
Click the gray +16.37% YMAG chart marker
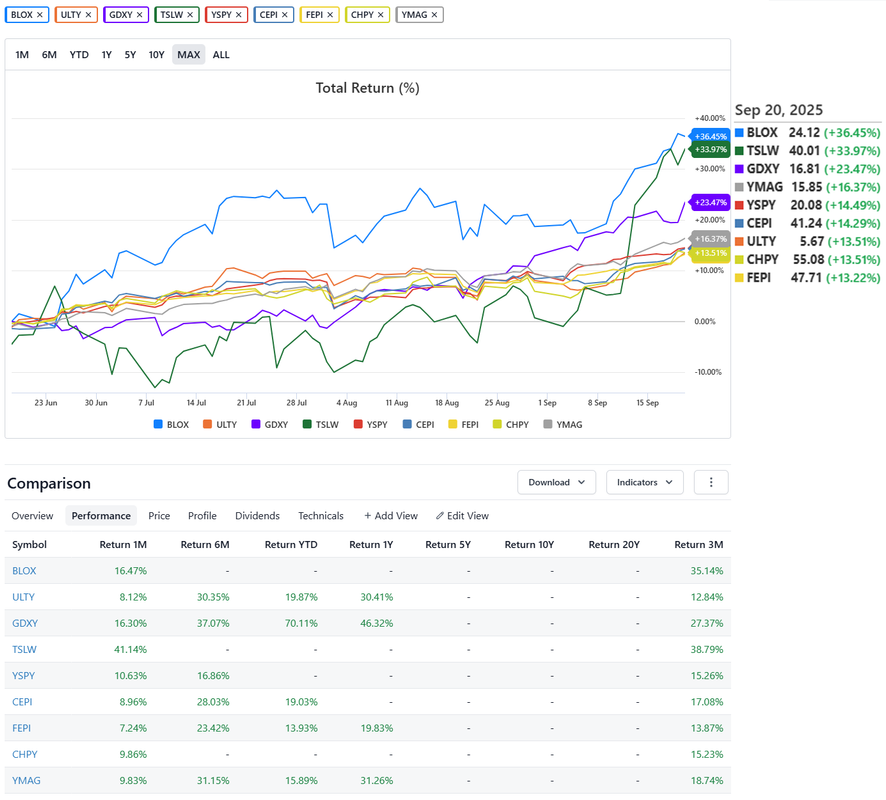point(710,239)
